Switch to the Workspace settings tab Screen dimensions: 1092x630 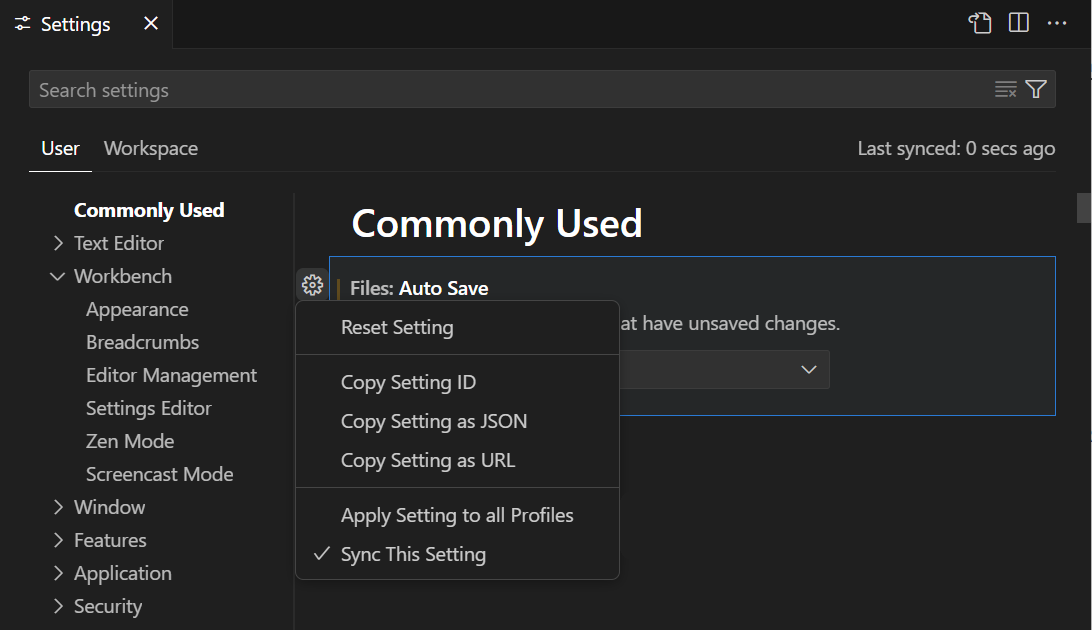(150, 148)
